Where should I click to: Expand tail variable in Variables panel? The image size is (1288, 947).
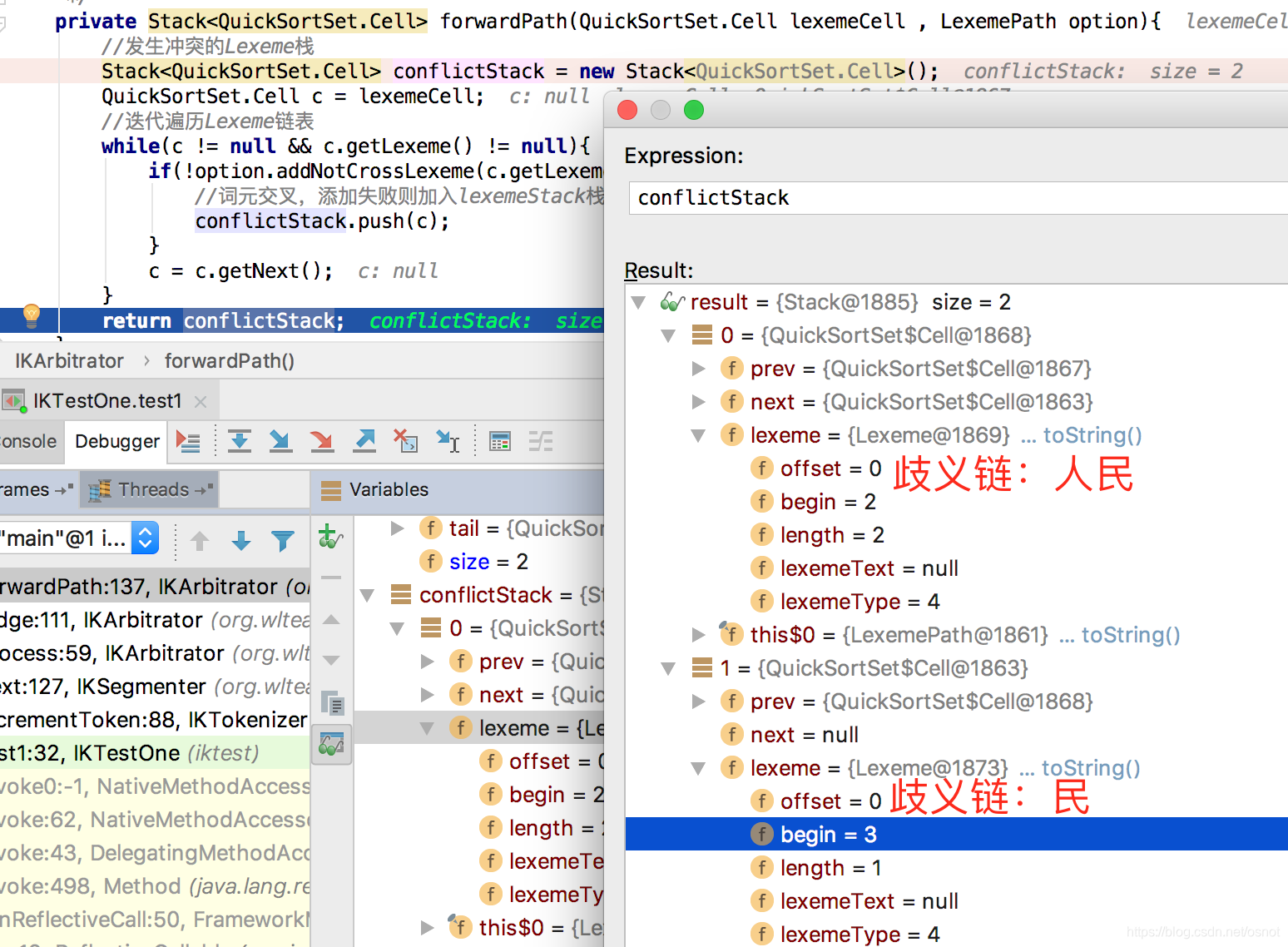(x=398, y=528)
